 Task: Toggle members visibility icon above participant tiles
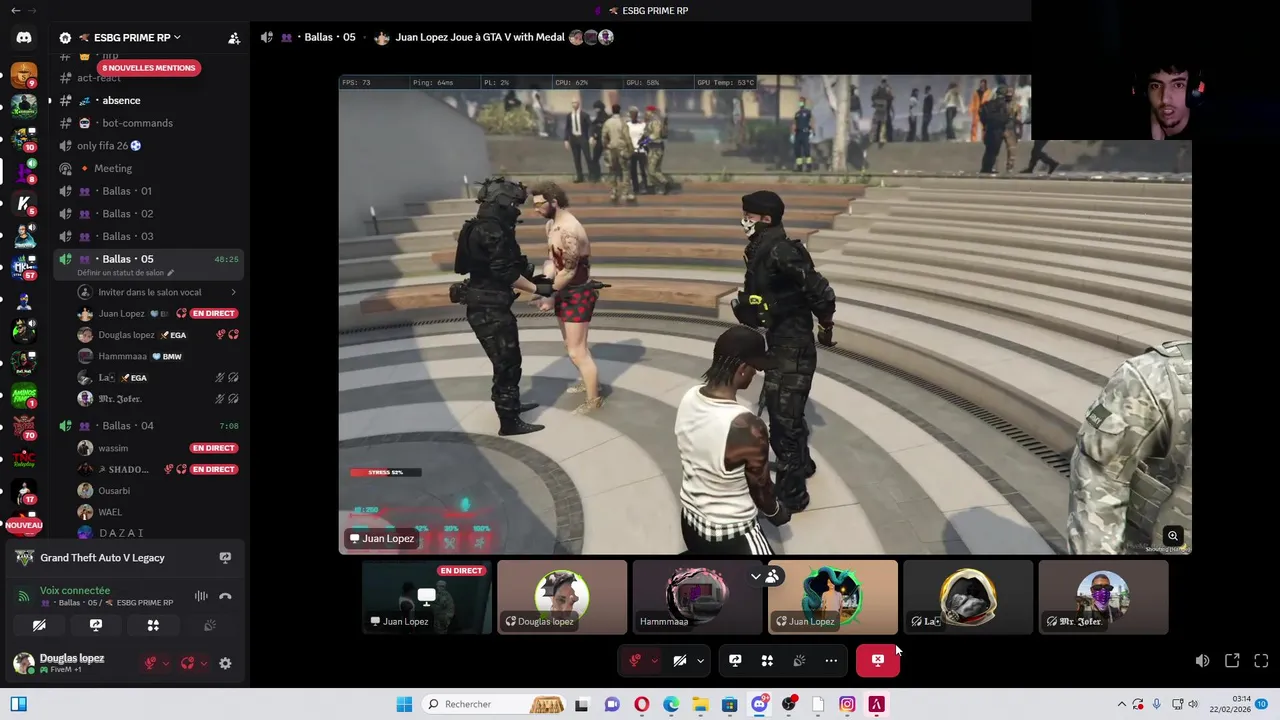tap(772, 576)
